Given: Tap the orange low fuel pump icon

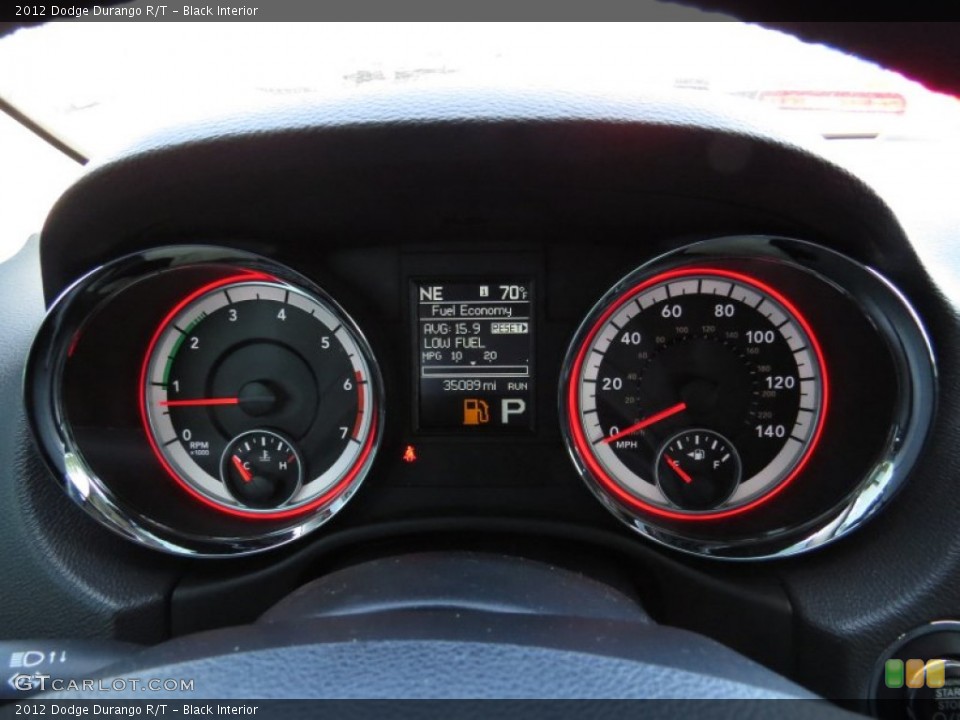Looking at the screenshot, I should pyautogui.click(x=476, y=411).
